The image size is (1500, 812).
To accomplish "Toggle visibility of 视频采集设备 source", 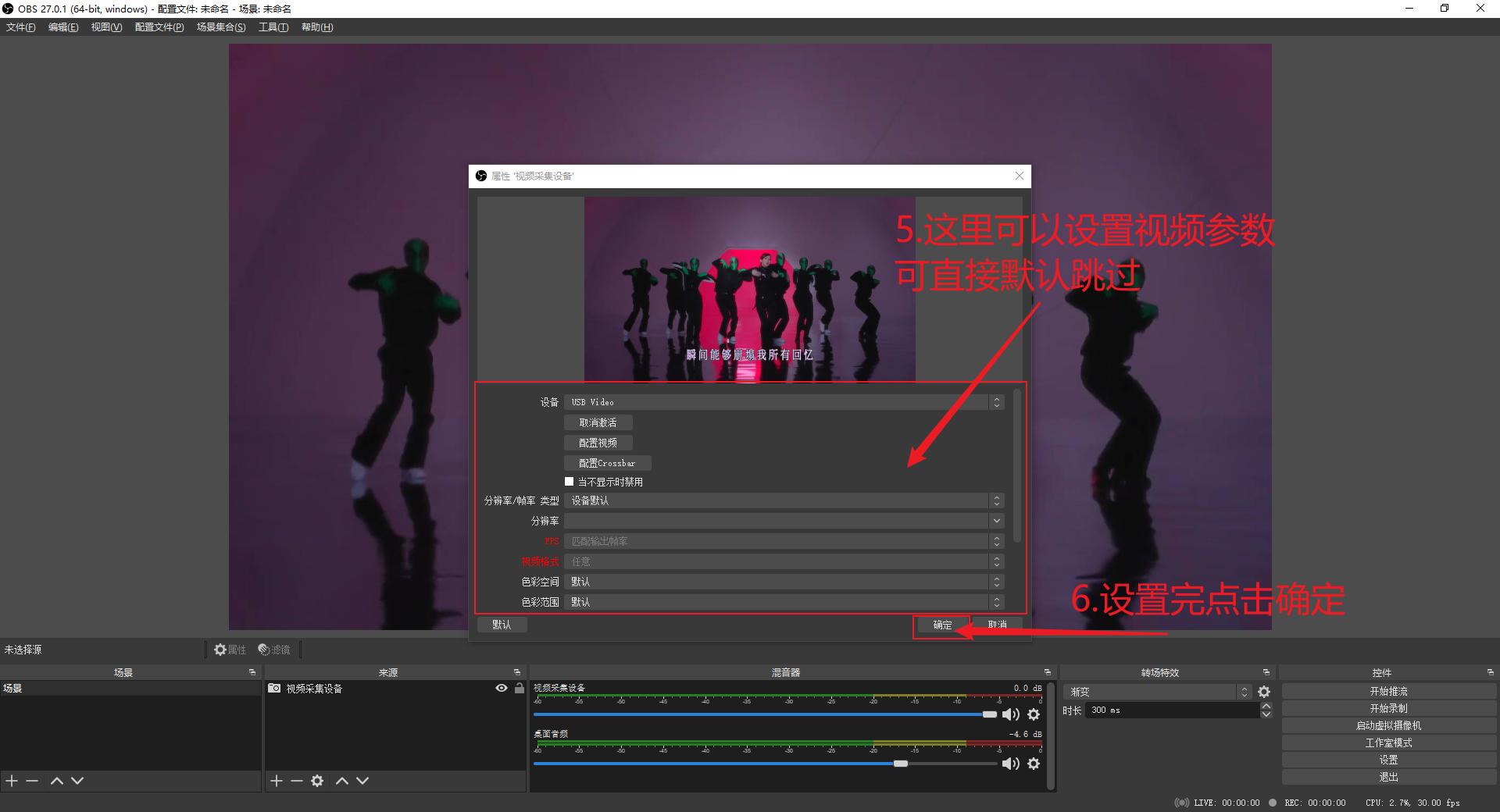I will [x=501, y=689].
